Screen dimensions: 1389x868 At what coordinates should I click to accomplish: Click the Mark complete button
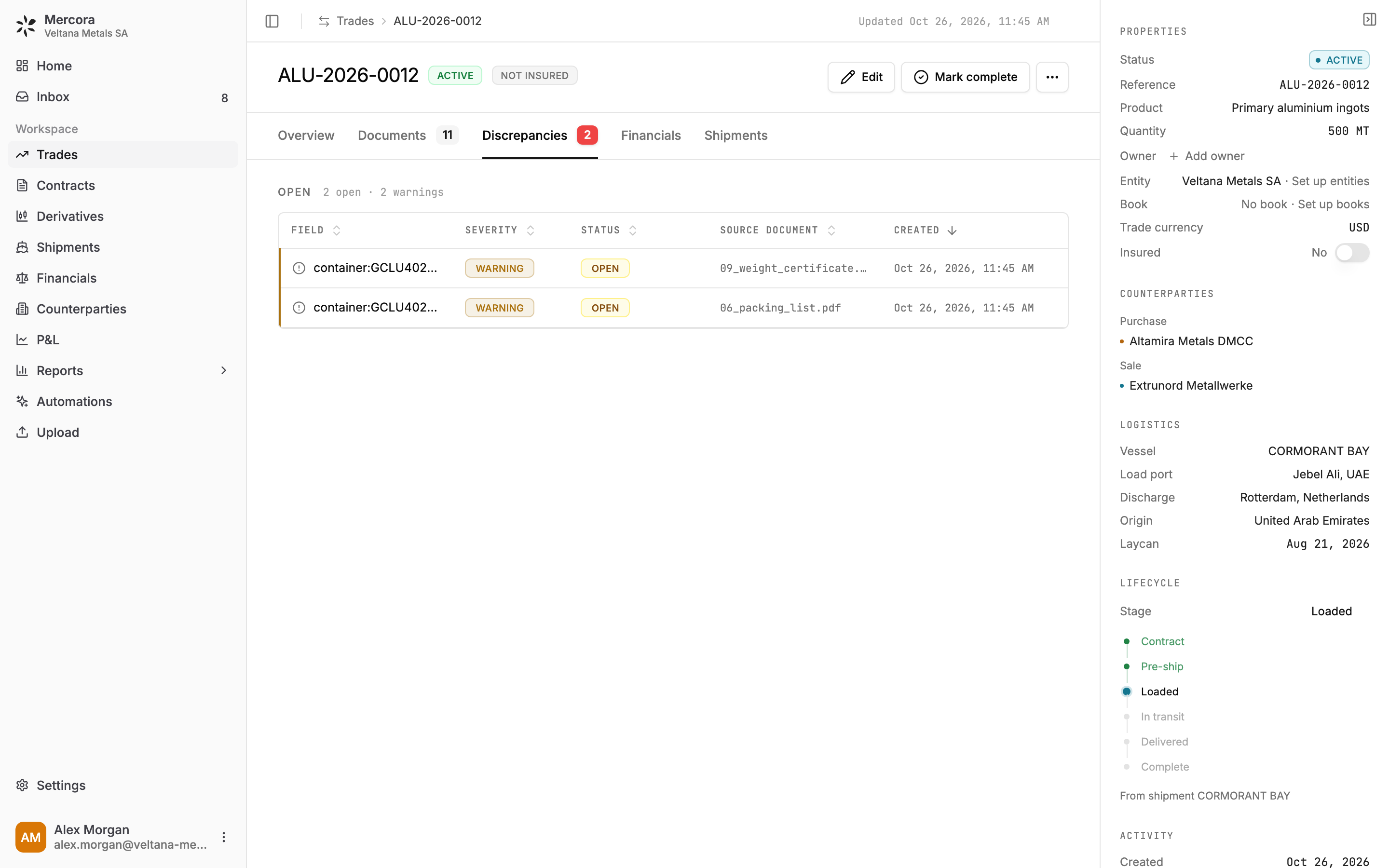click(x=965, y=77)
